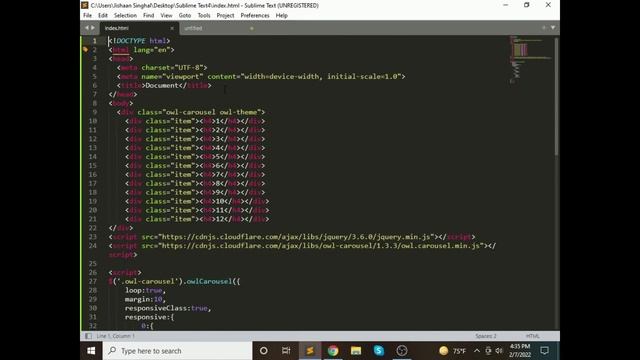Image resolution: width=640 pixels, height=360 pixels.
Task: Switch to the untitled tab
Action: [x=193, y=28]
